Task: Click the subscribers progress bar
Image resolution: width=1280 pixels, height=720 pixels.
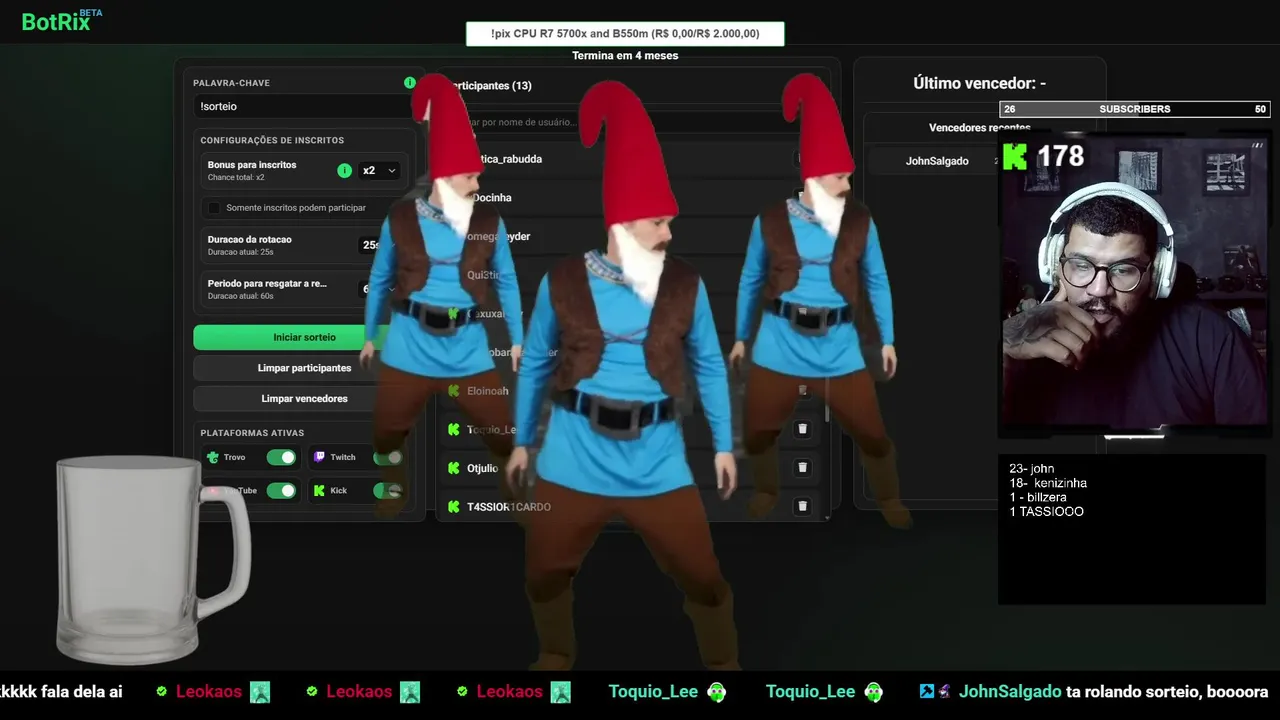Action: [x=1134, y=109]
